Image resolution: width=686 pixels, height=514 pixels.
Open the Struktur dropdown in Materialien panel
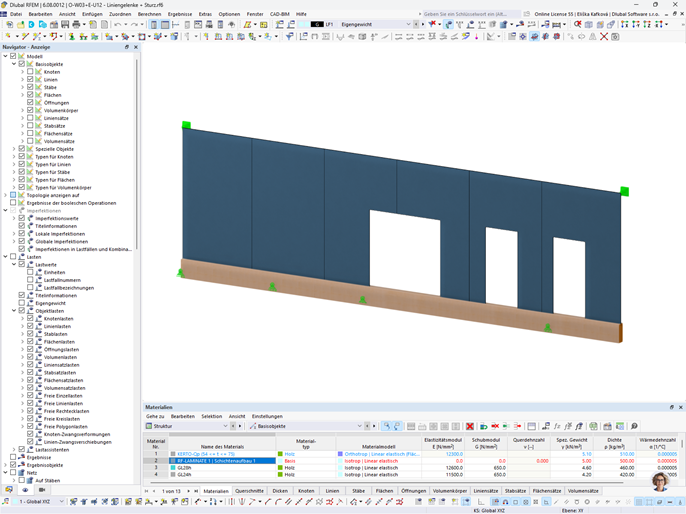(225, 426)
